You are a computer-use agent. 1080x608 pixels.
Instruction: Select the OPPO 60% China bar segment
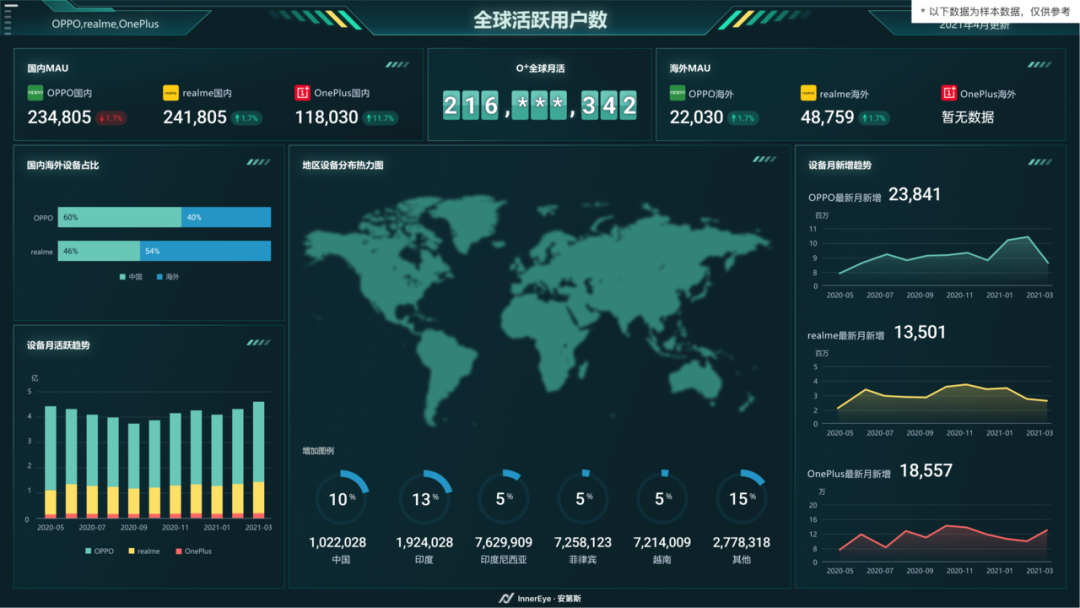[120, 217]
